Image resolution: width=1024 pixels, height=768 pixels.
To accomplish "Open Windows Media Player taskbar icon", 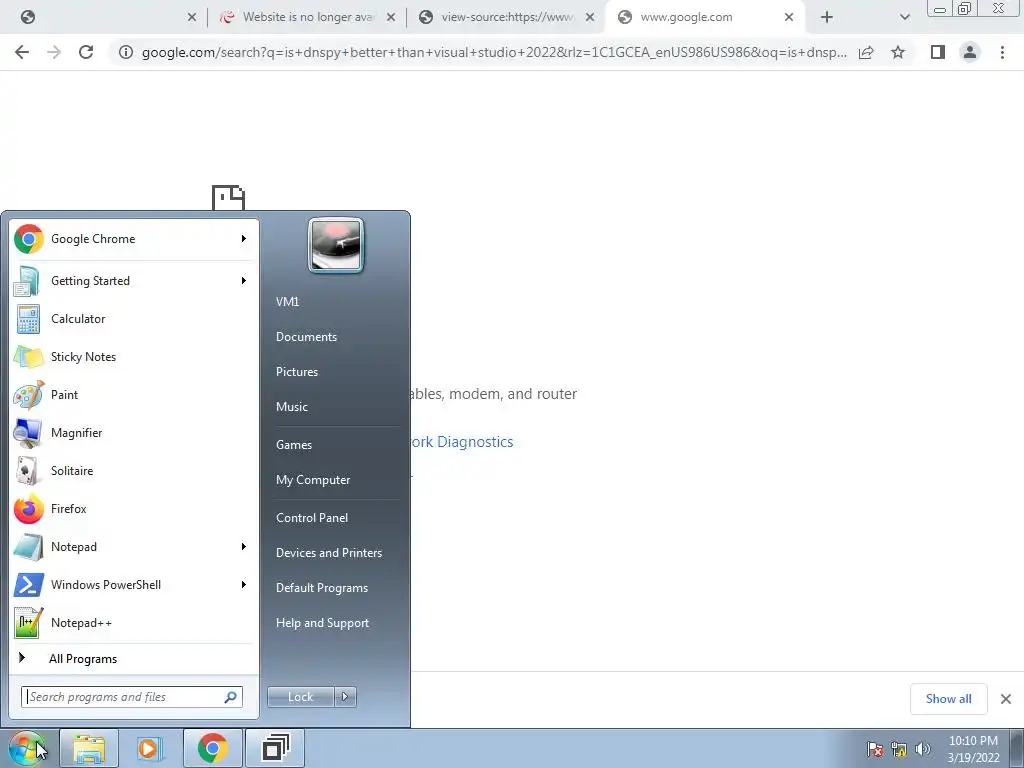I will click(150, 748).
